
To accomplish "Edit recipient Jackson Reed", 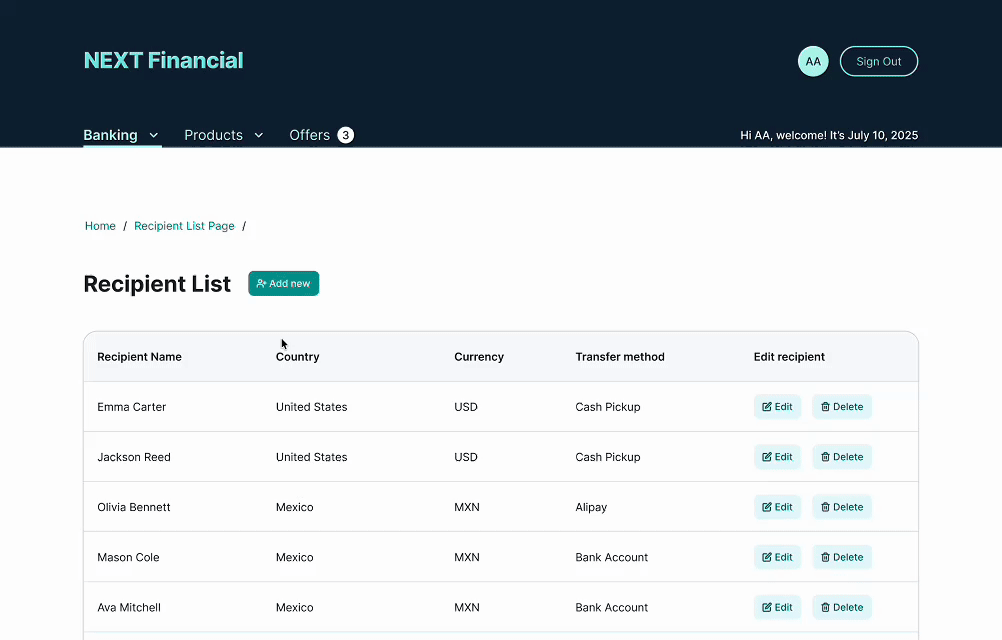I will tap(777, 457).
